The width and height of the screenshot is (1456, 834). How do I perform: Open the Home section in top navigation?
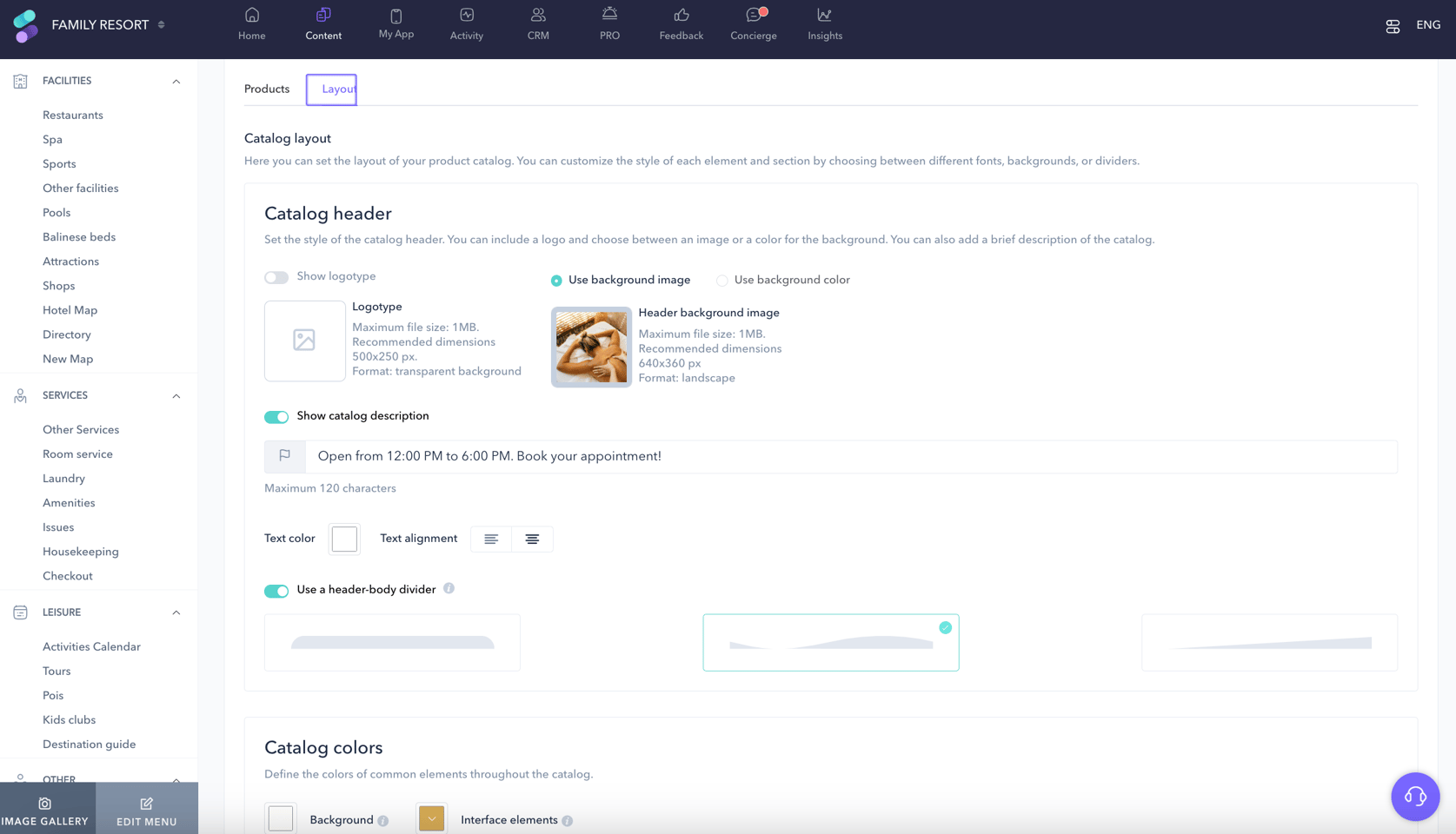[251, 24]
